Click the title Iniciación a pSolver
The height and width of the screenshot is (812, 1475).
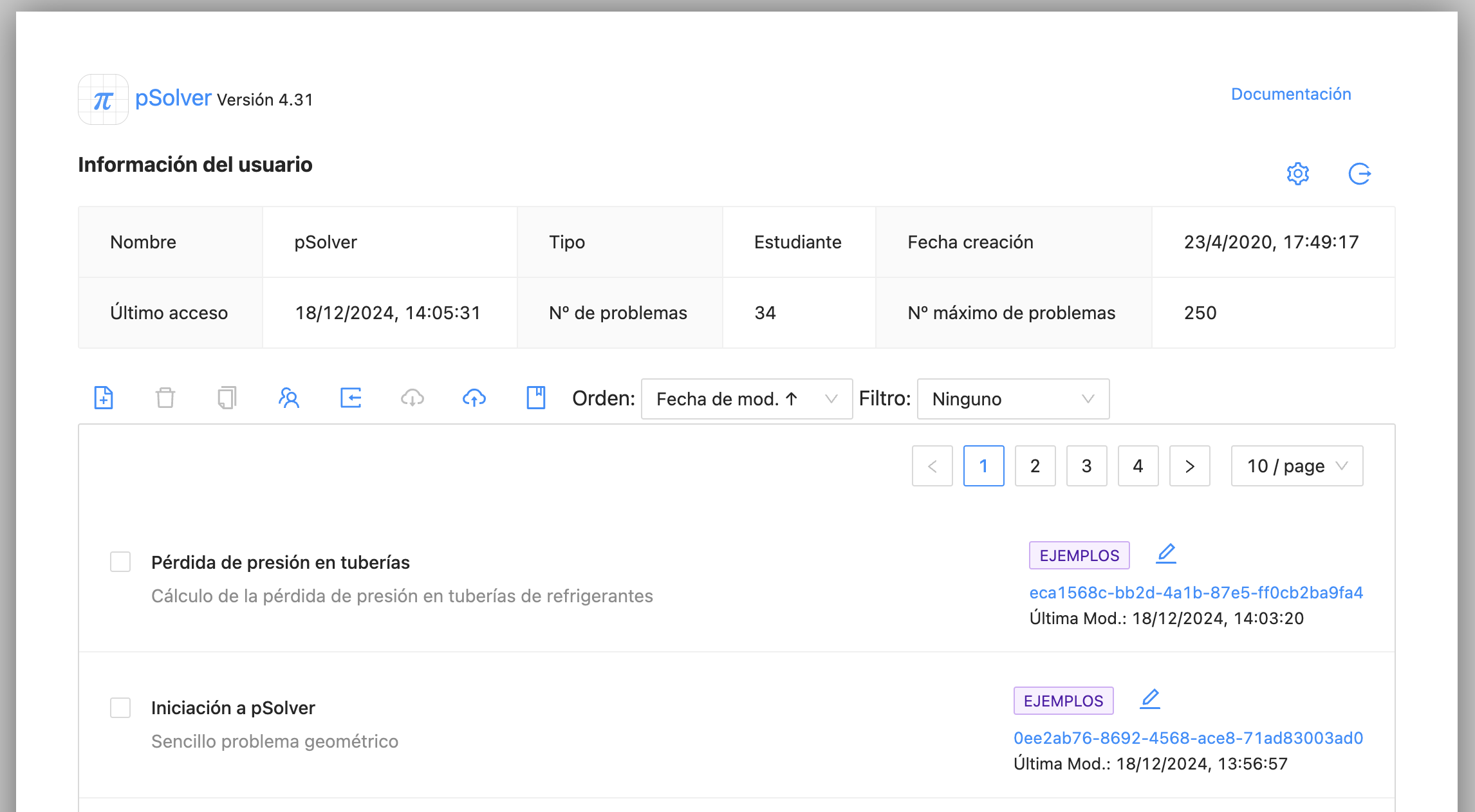[233, 708]
